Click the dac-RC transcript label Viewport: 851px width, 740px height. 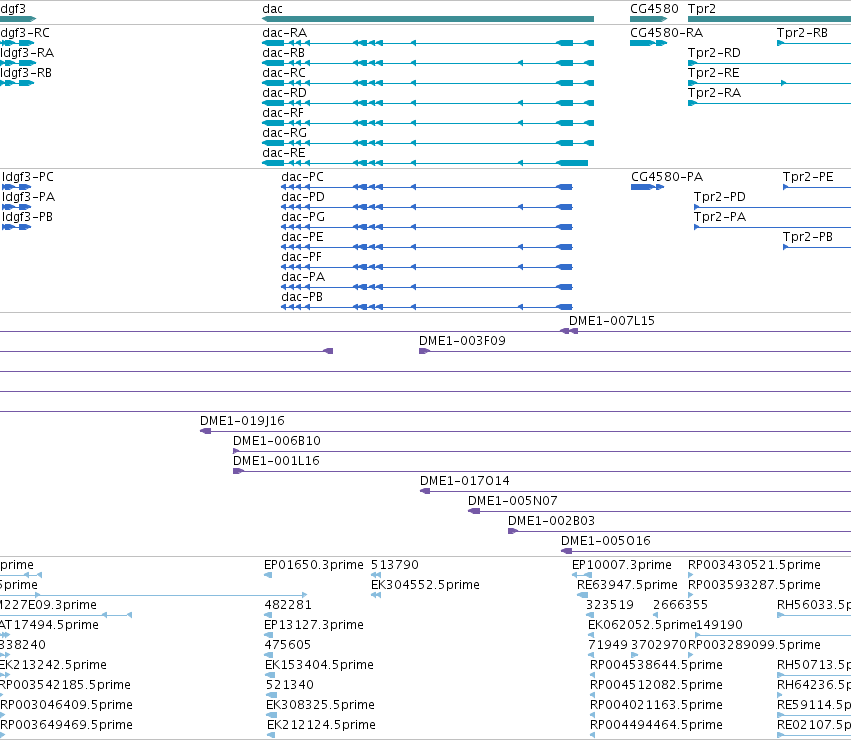[x=284, y=73]
